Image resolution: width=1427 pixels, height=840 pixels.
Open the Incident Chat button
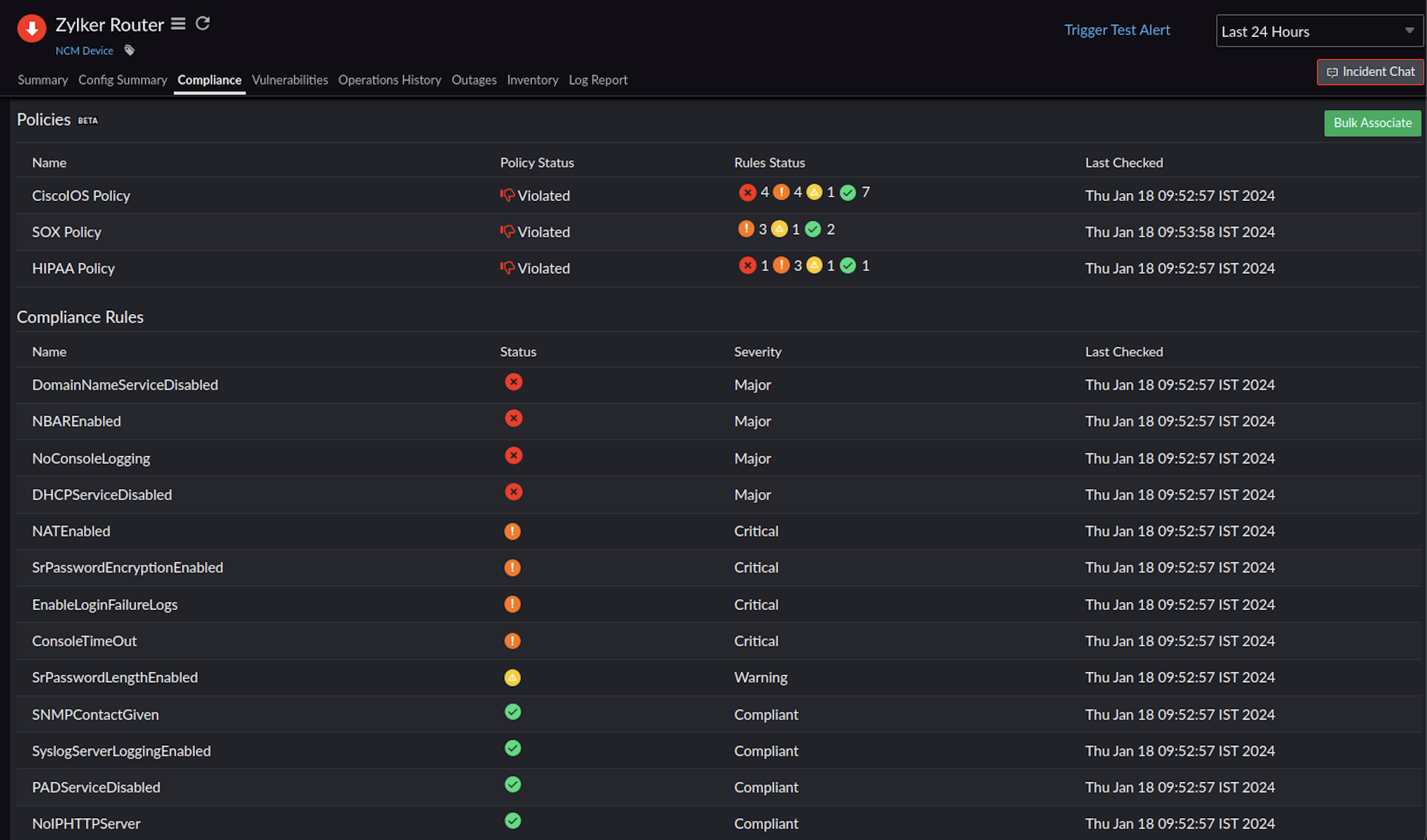[1371, 72]
